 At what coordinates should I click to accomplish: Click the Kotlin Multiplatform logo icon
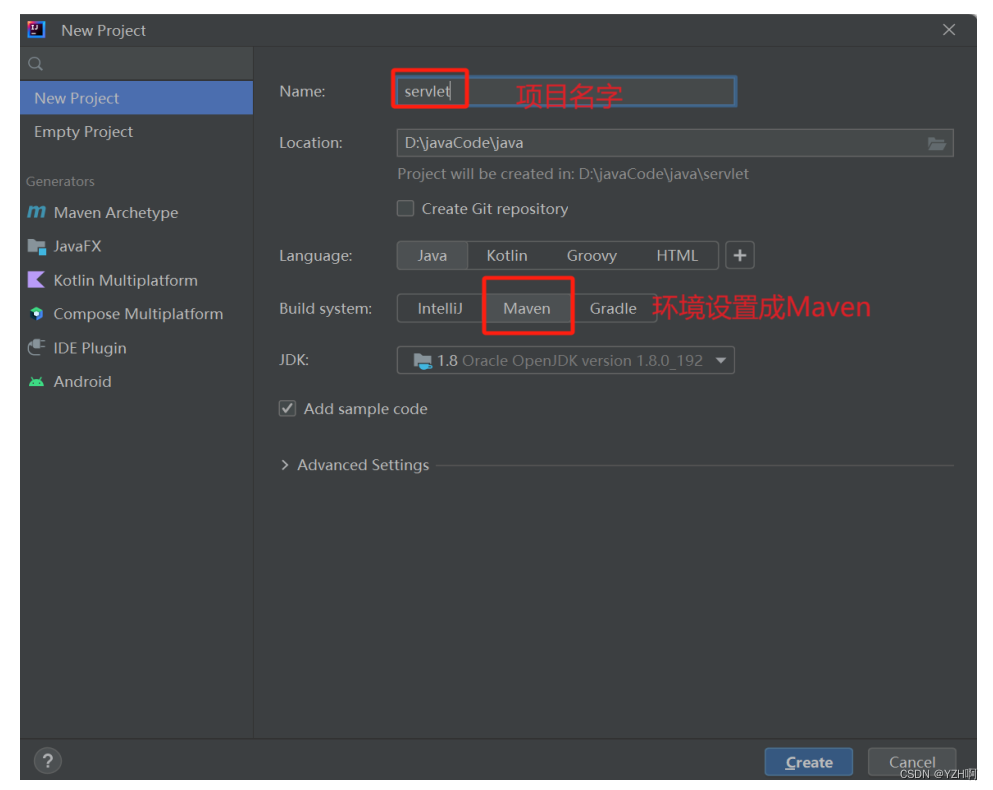point(37,280)
